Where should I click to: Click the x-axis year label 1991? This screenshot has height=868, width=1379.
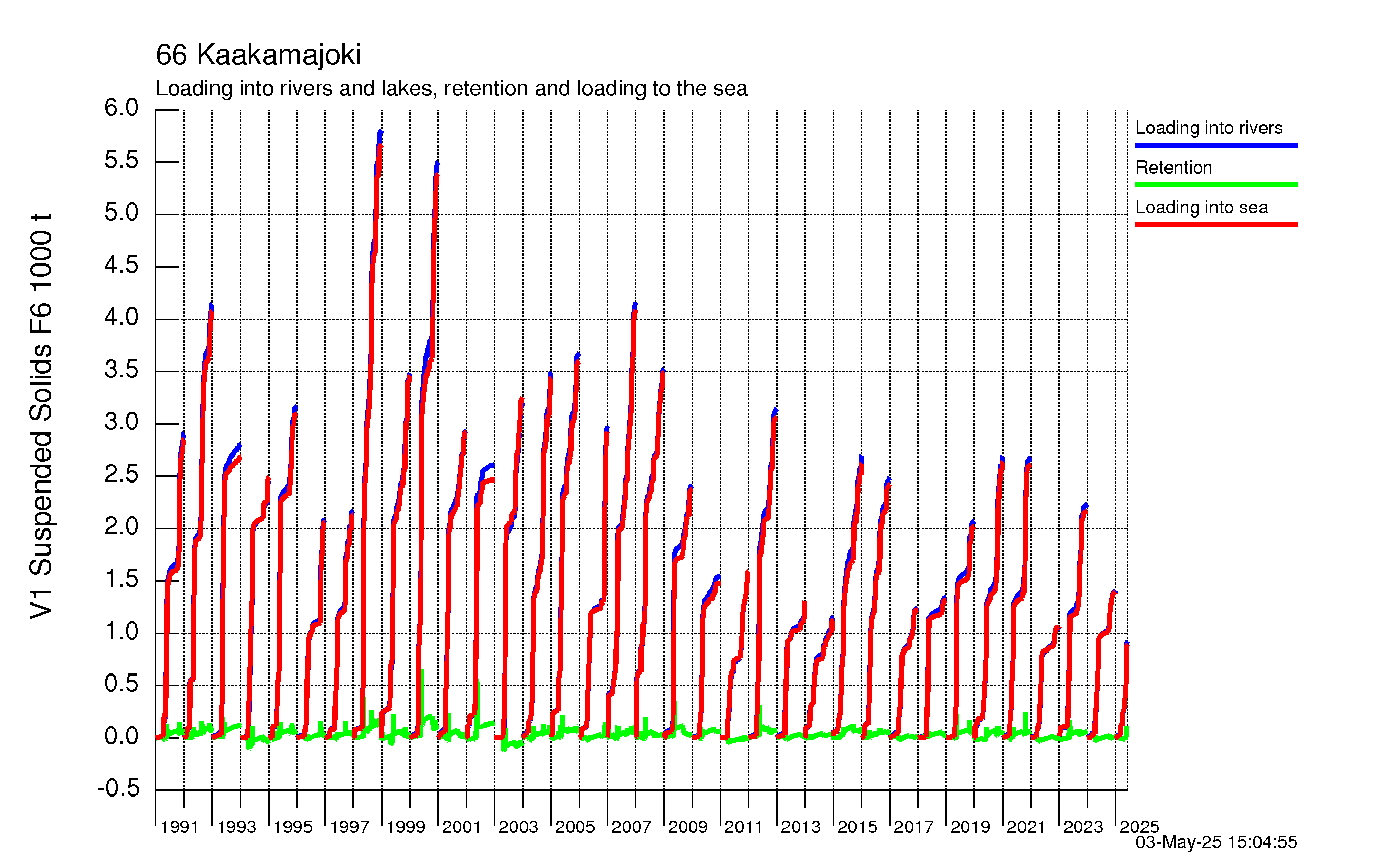pyautogui.click(x=180, y=827)
